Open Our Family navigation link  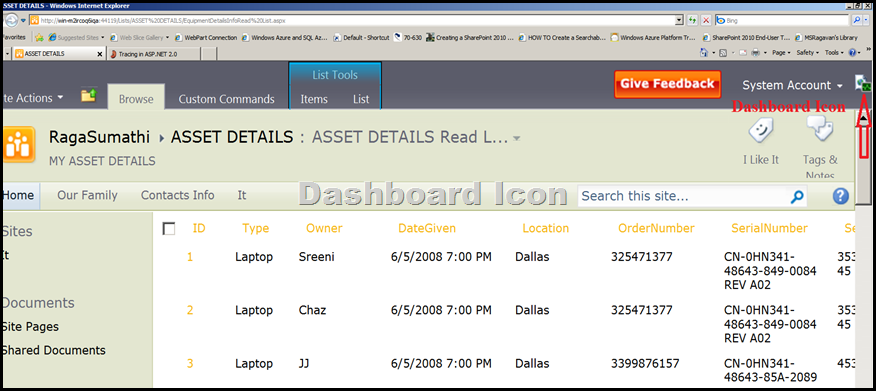click(87, 196)
